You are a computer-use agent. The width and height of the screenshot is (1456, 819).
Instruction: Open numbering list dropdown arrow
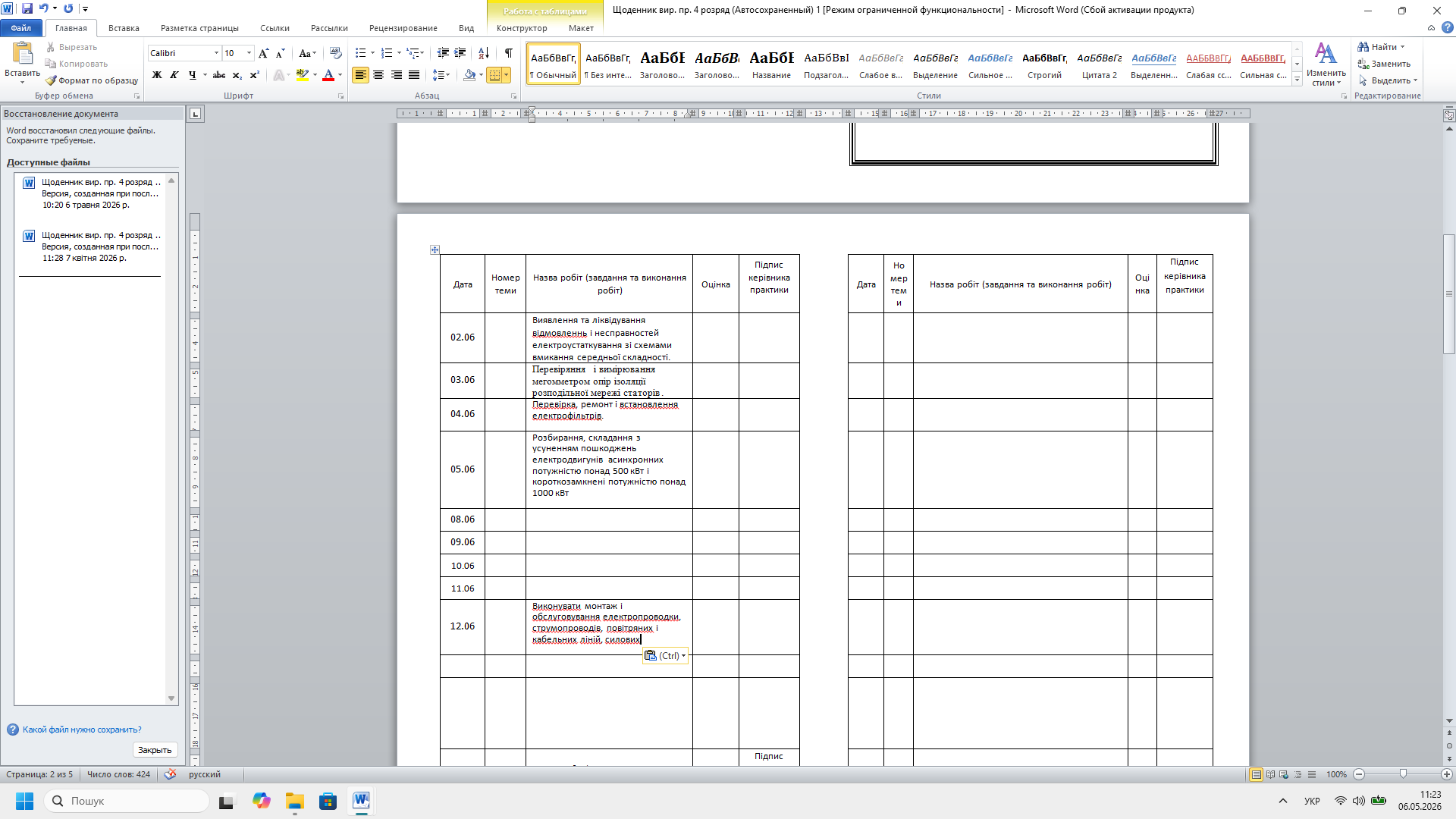click(399, 53)
